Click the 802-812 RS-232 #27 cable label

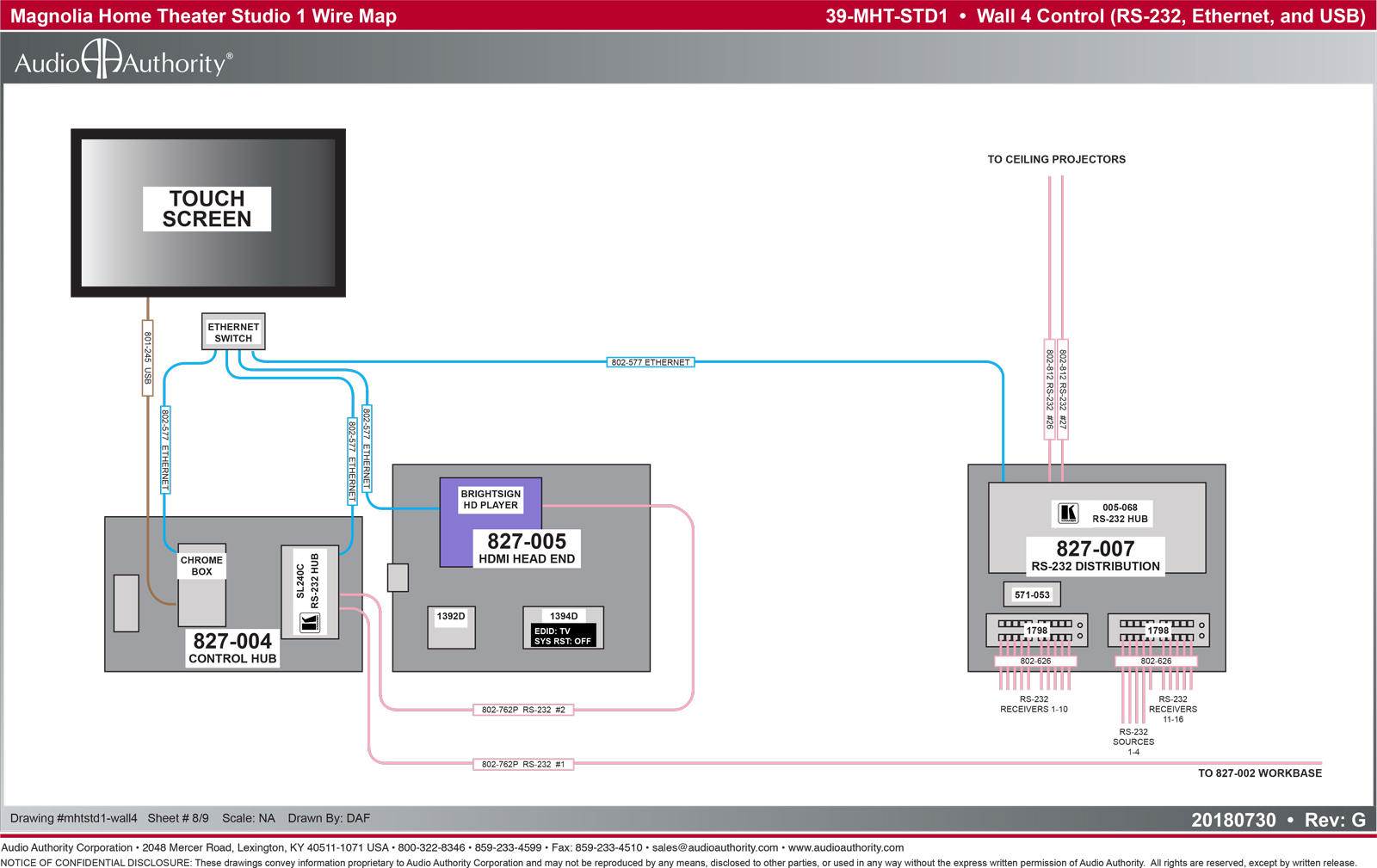point(1063,390)
